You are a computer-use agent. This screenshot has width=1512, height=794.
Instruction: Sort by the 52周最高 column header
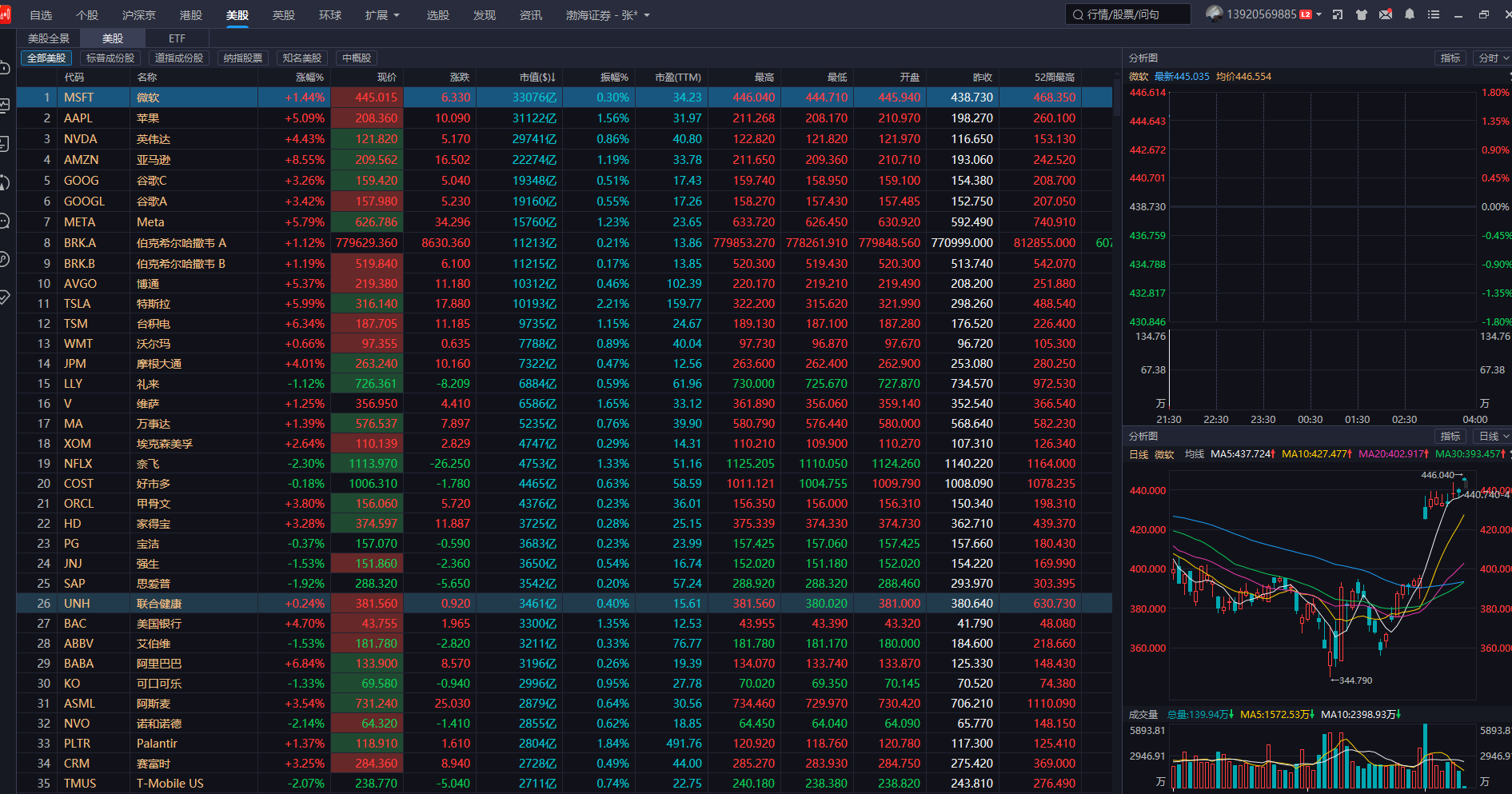point(1055,78)
